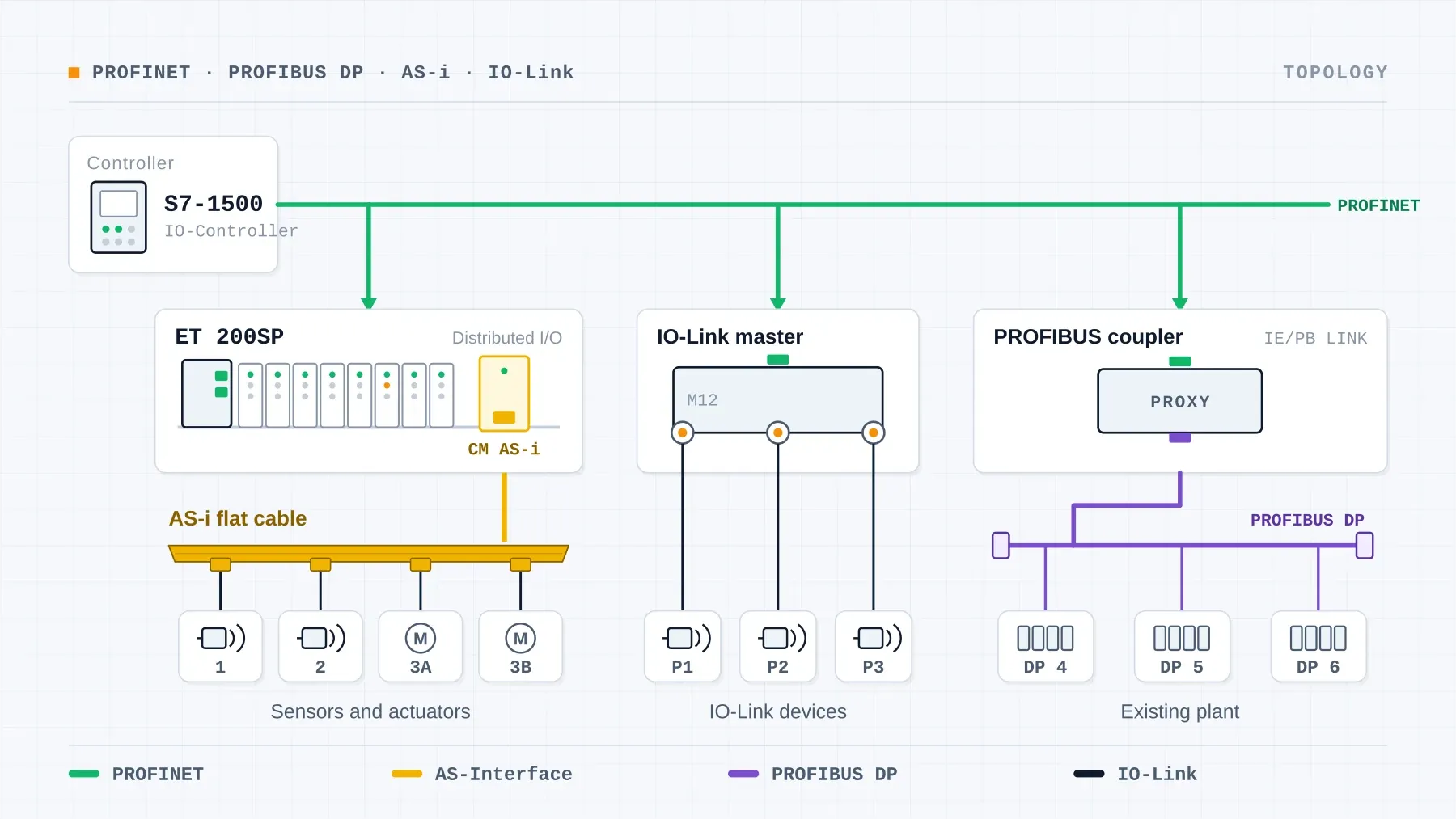Click the IO-Link devices caption

778,711
